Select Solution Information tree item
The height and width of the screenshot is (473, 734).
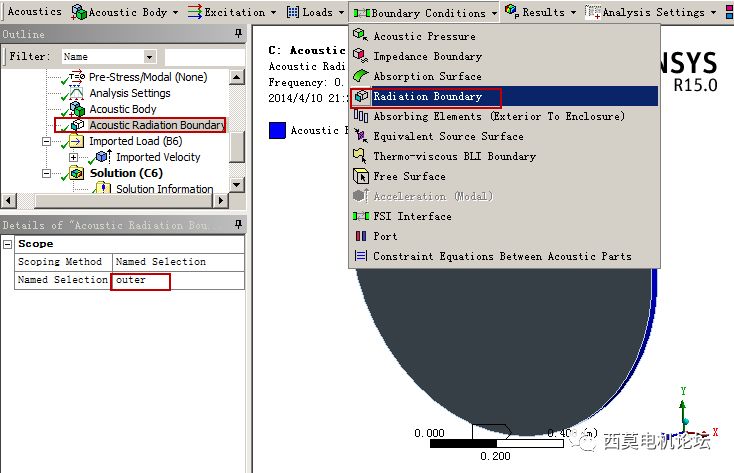coord(164,189)
